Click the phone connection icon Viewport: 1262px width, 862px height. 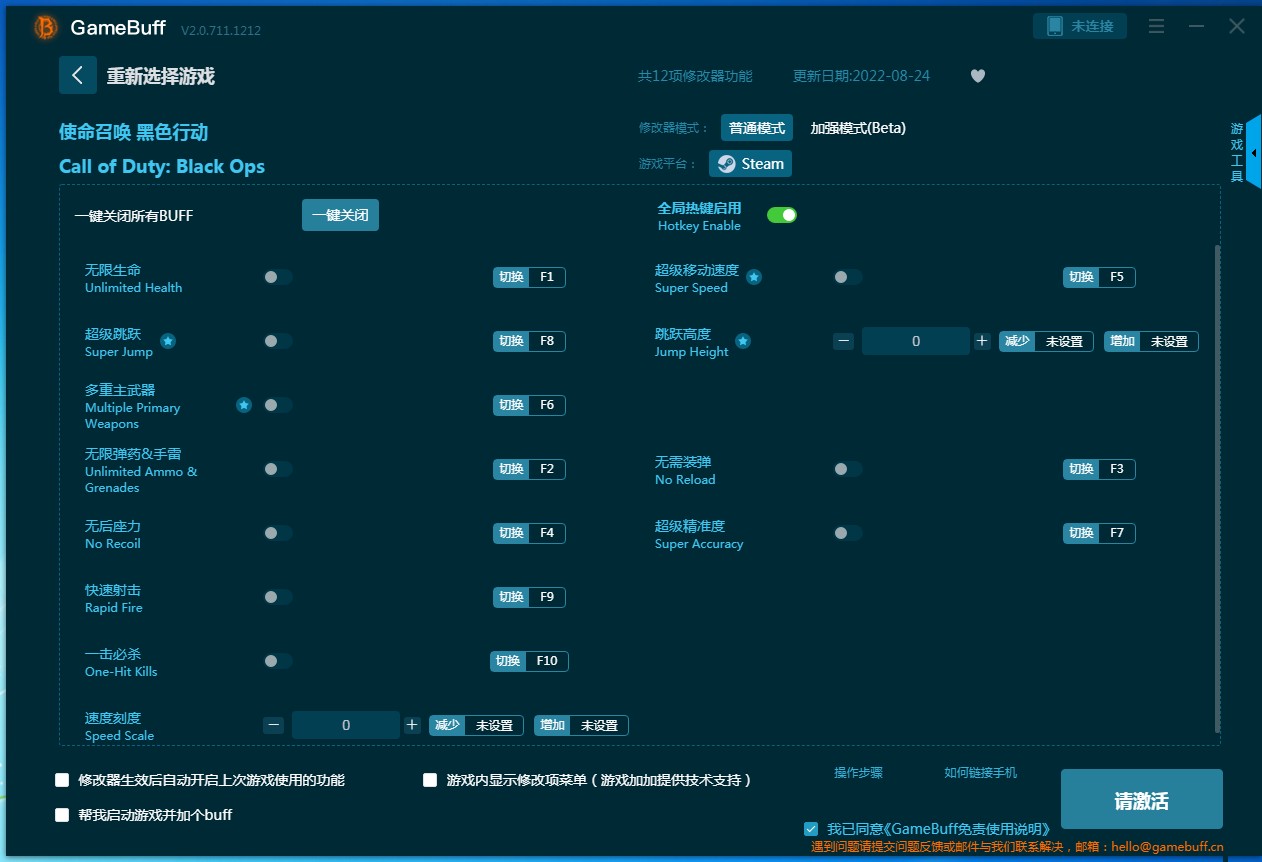(x=1054, y=26)
